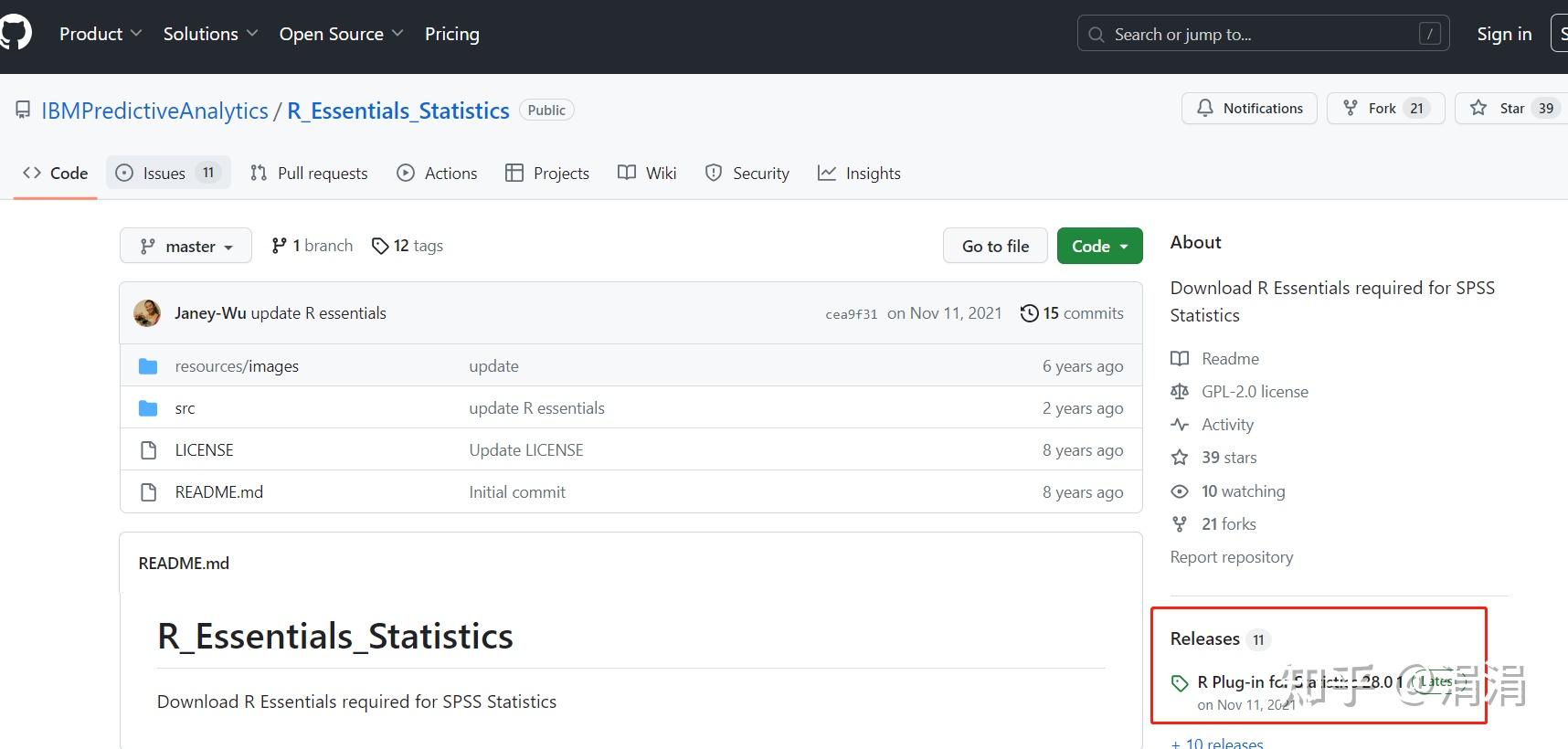
Task: Open the Janey-Wu author link
Action: click(x=210, y=313)
